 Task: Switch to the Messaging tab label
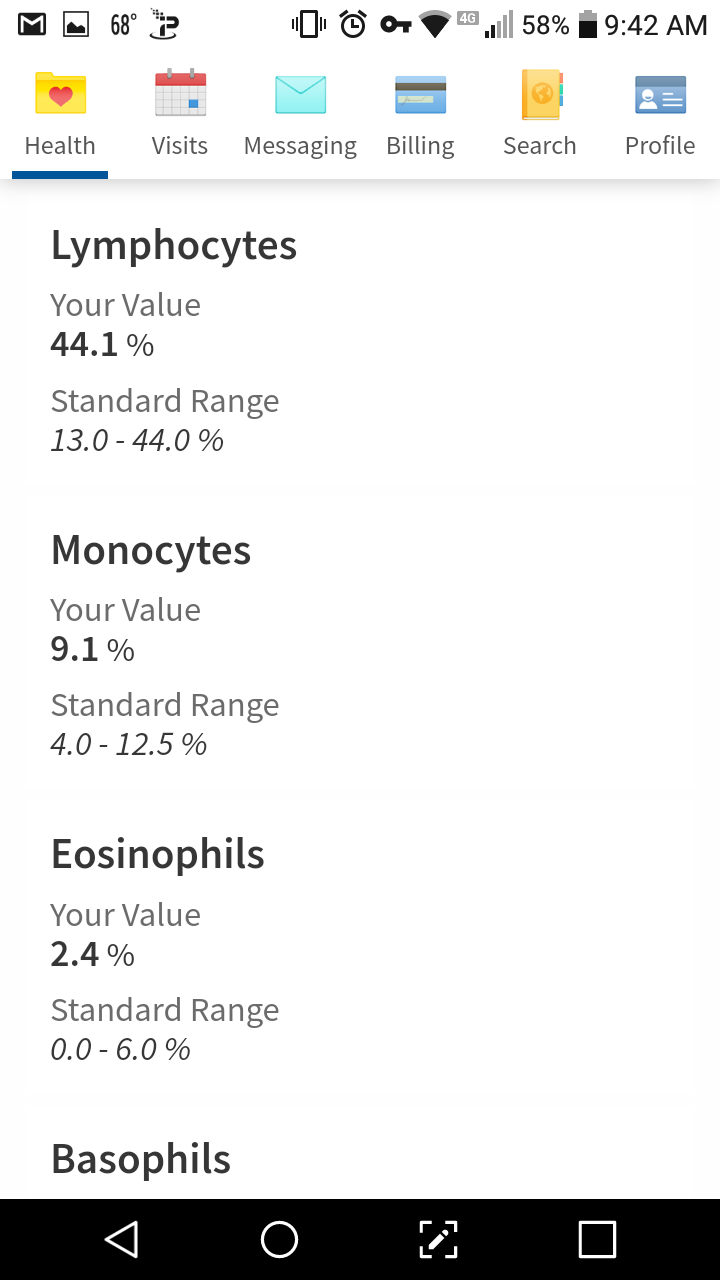point(300,146)
